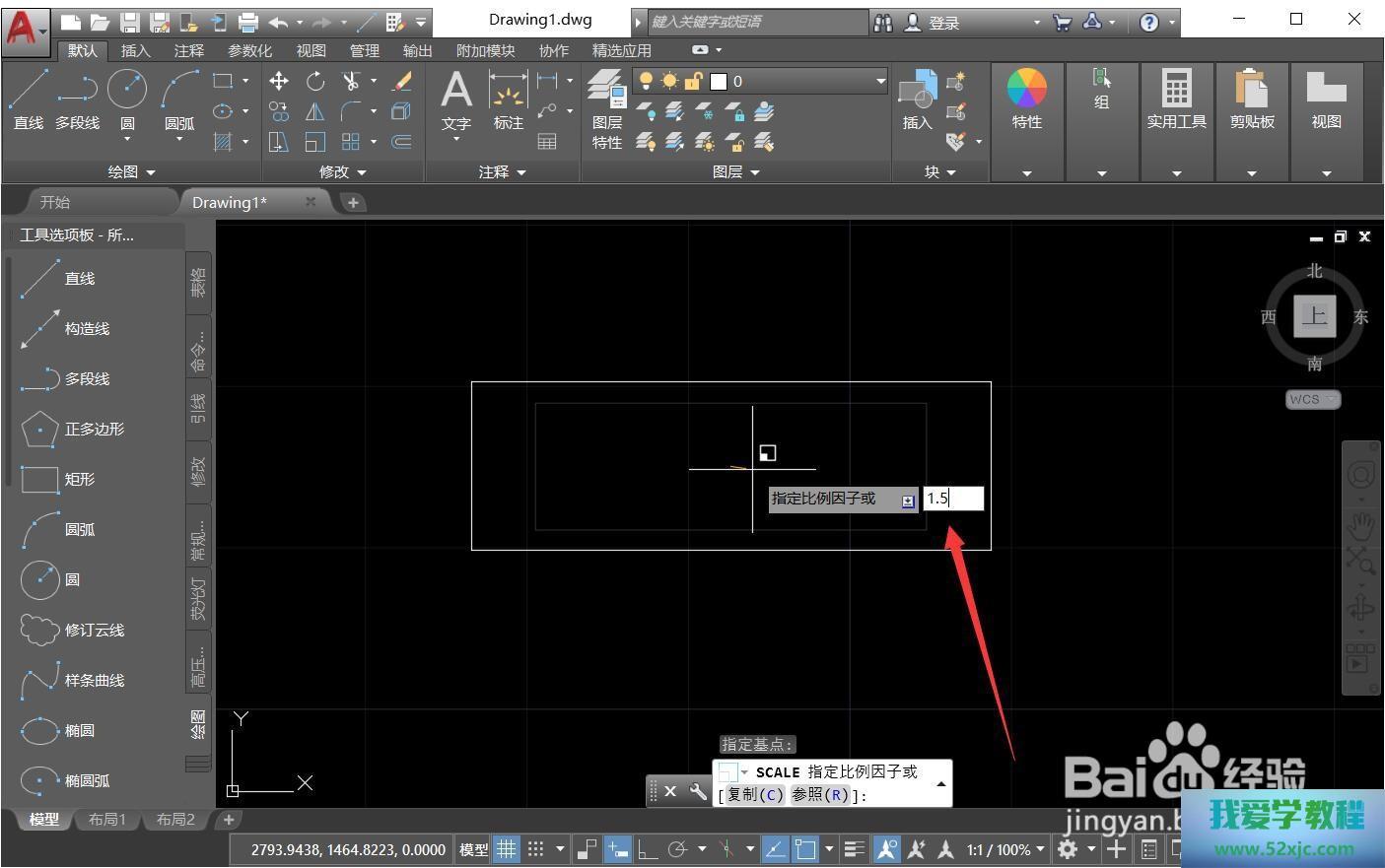Screen dimensions: 1385x868
Task: Switch to the Layout1 tab
Action: tap(107, 820)
